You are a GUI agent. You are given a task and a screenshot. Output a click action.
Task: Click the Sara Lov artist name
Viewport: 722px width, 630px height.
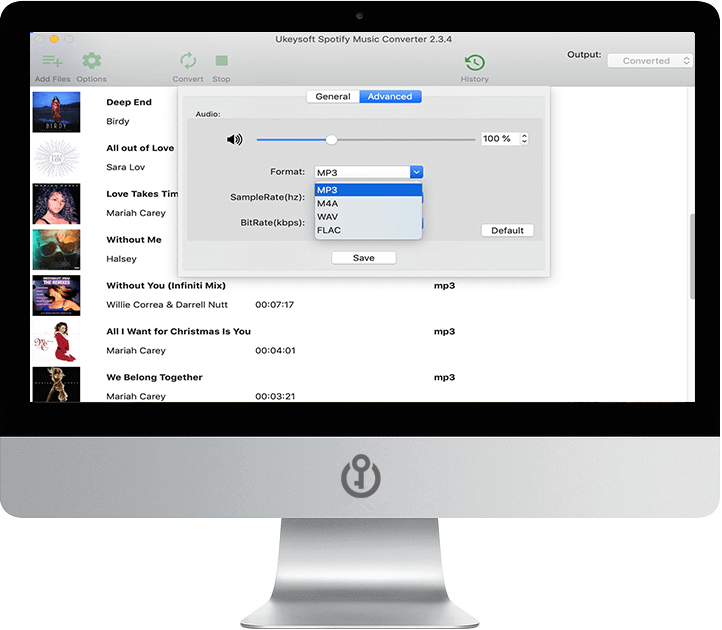click(126, 167)
